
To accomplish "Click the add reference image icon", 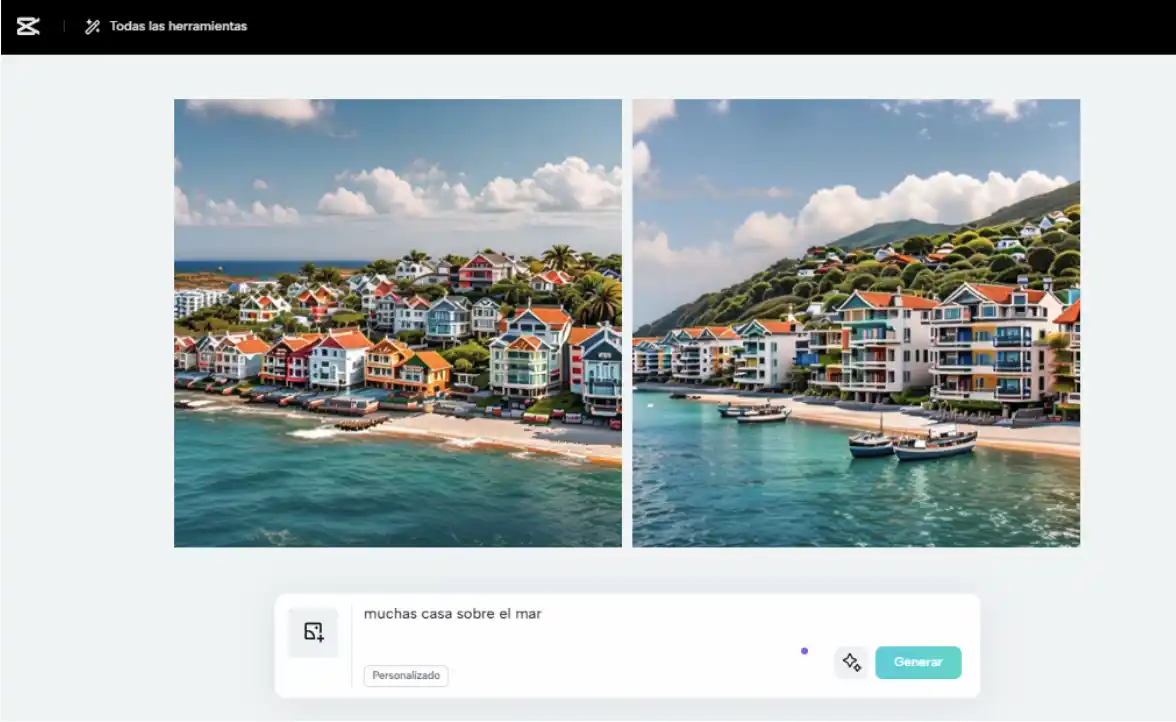I will [x=313, y=632].
